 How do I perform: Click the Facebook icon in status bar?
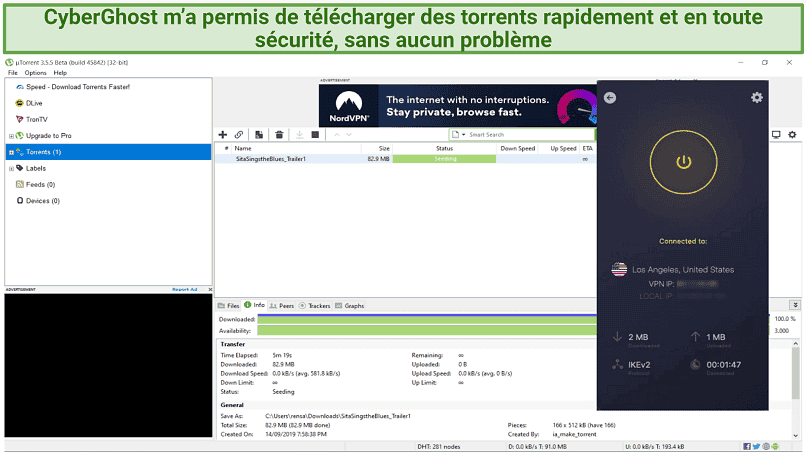(x=747, y=446)
